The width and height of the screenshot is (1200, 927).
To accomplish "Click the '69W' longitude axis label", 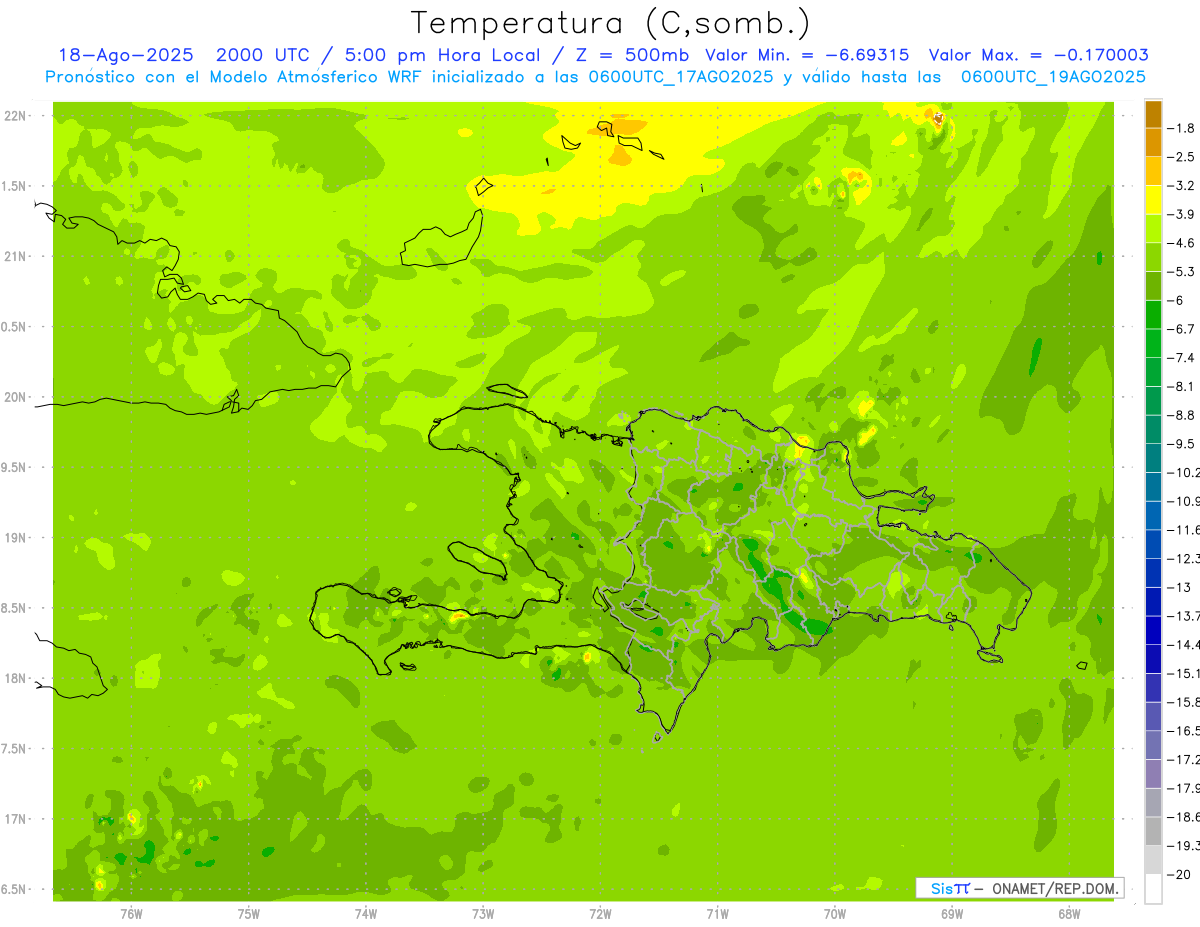I will [952, 914].
